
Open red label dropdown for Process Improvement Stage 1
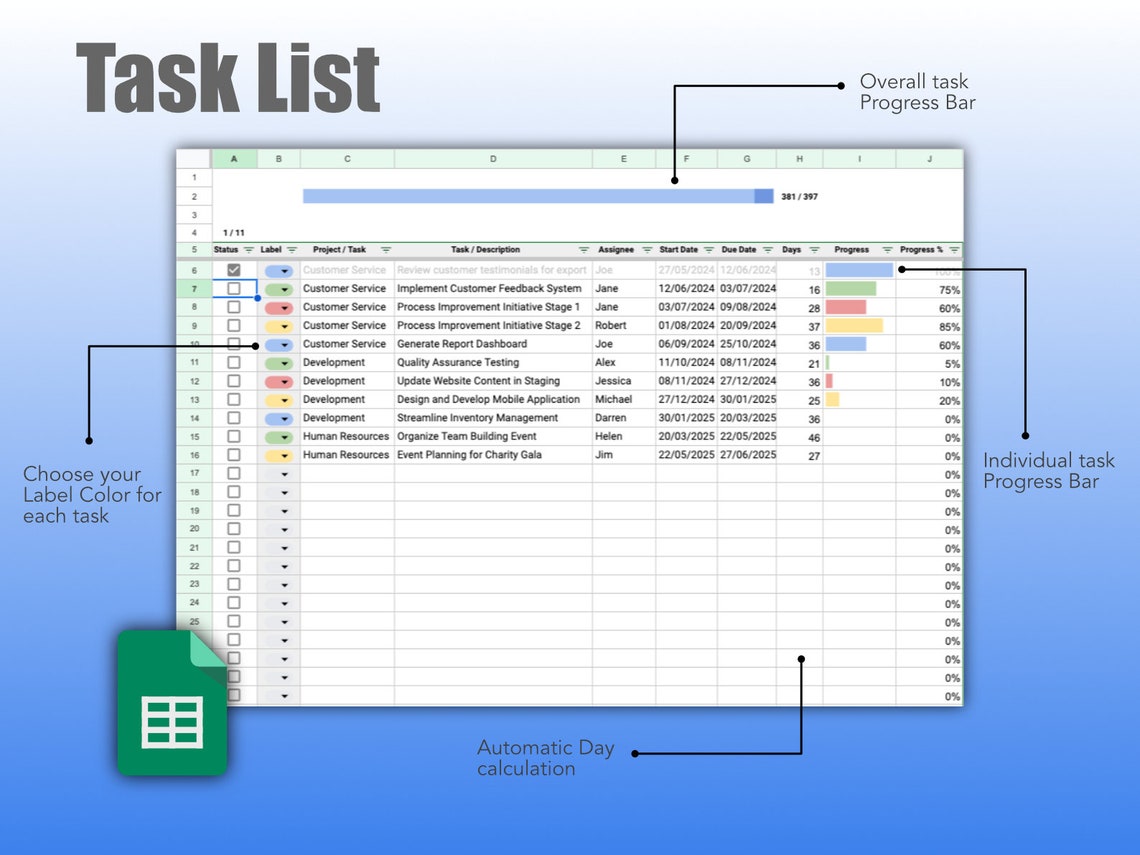coord(278,308)
